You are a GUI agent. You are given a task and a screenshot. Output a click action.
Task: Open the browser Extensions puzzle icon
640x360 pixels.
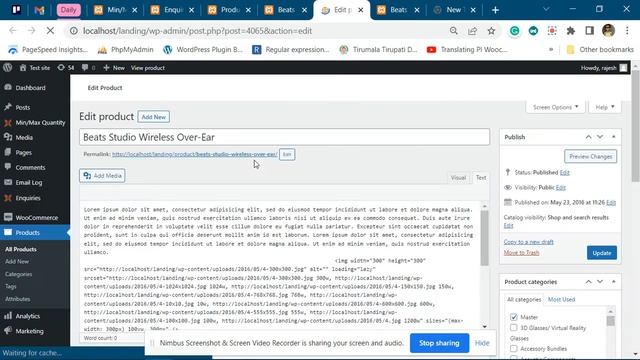click(571, 31)
